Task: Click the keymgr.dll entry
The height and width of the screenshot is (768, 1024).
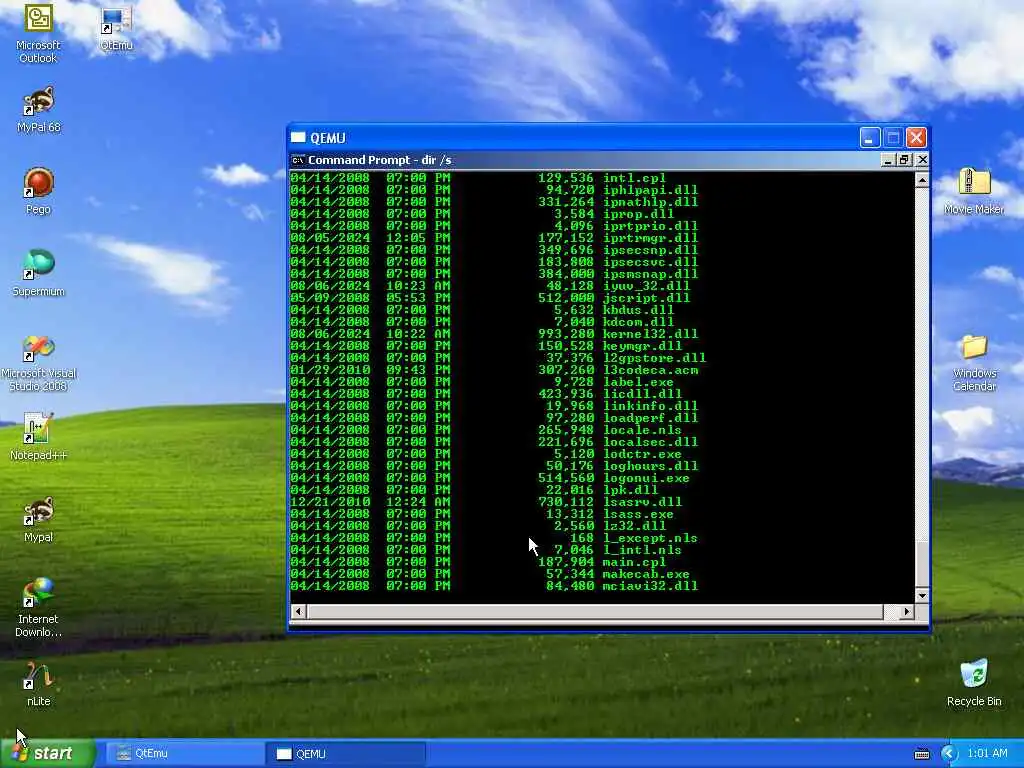Action: [x=642, y=346]
